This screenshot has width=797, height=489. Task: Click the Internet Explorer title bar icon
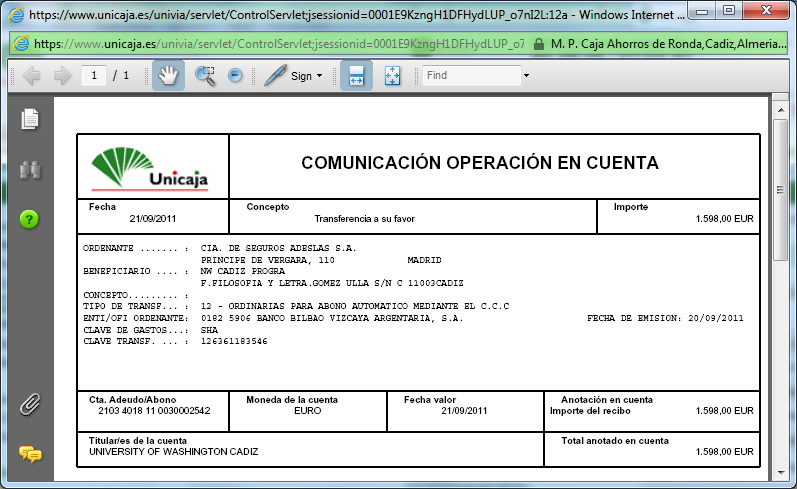tap(16, 15)
